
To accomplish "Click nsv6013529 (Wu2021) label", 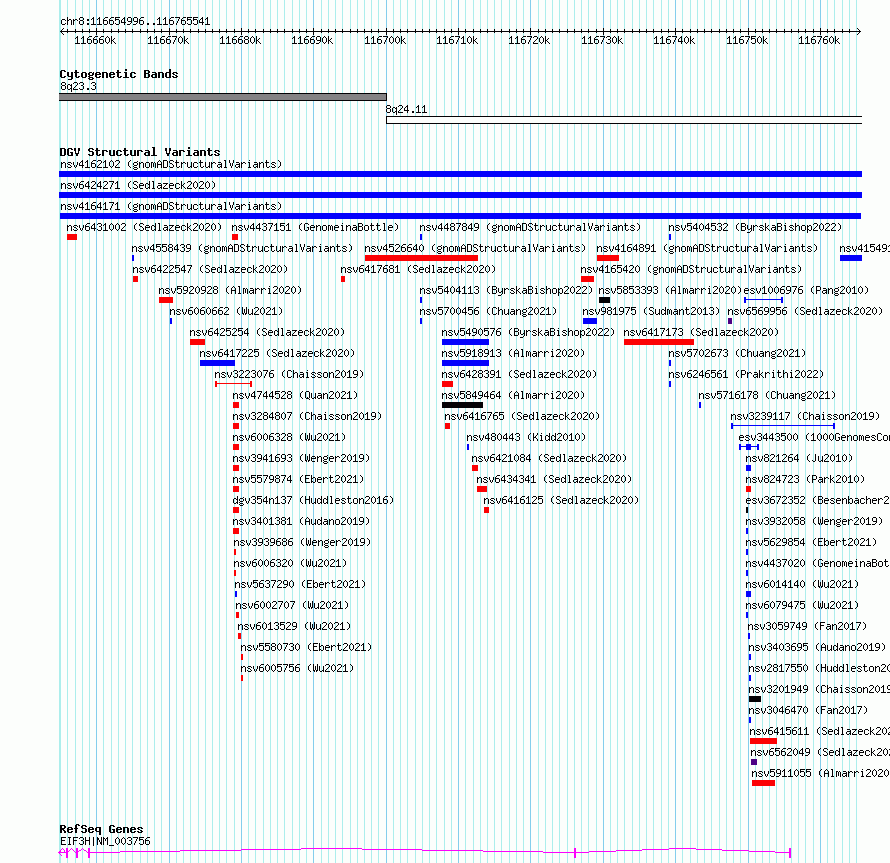I will [x=294, y=626].
